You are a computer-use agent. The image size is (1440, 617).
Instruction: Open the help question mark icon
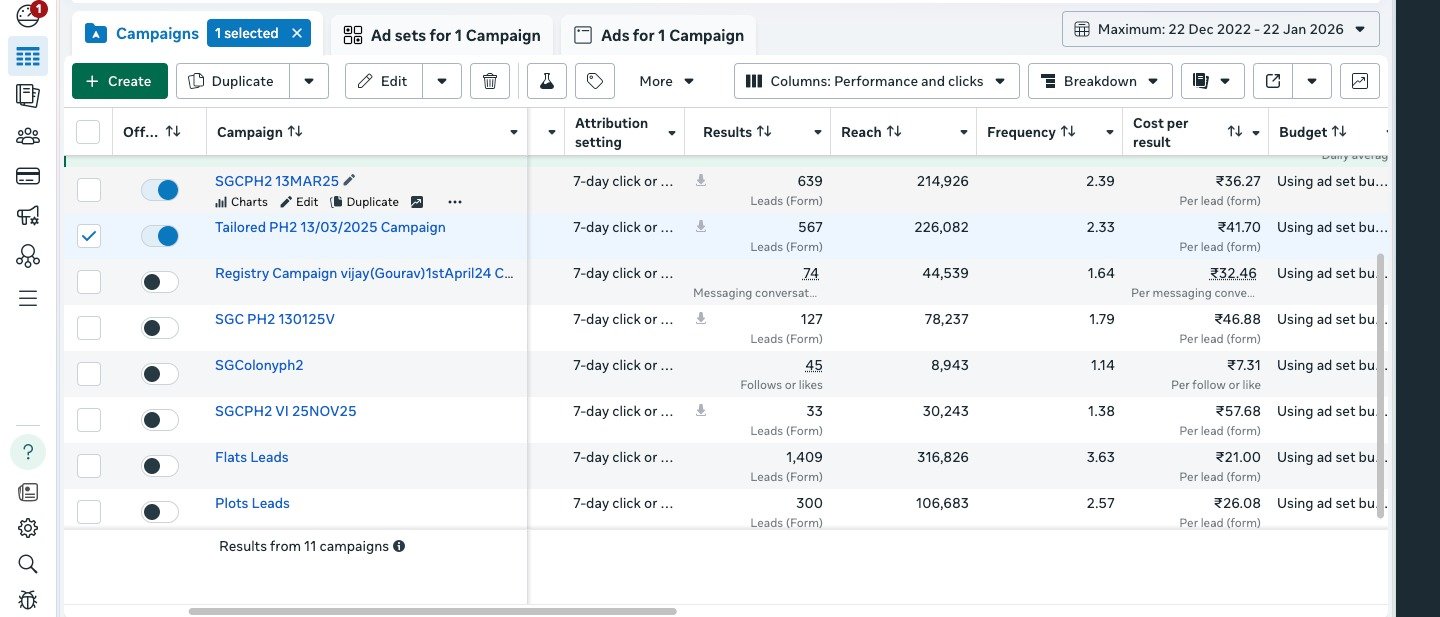pos(28,452)
